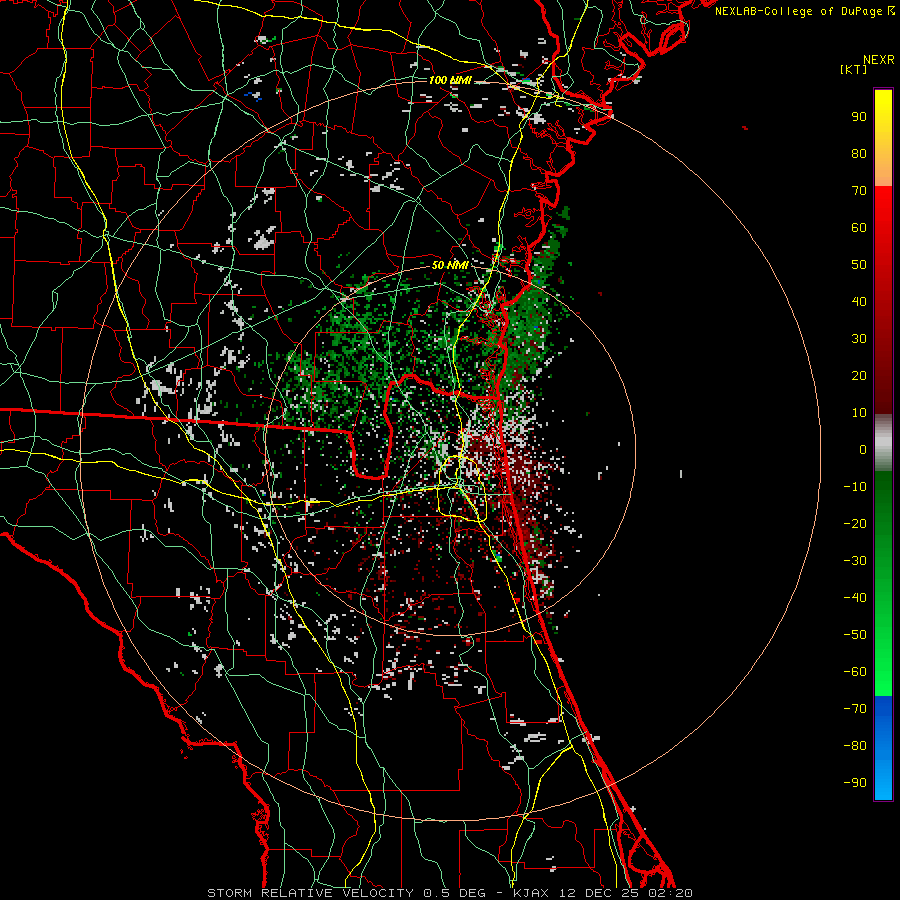Click the NEXLAB-College of DuPage header text
Image resolution: width=900 pixels, height=900 pixels.
point(804,11)
